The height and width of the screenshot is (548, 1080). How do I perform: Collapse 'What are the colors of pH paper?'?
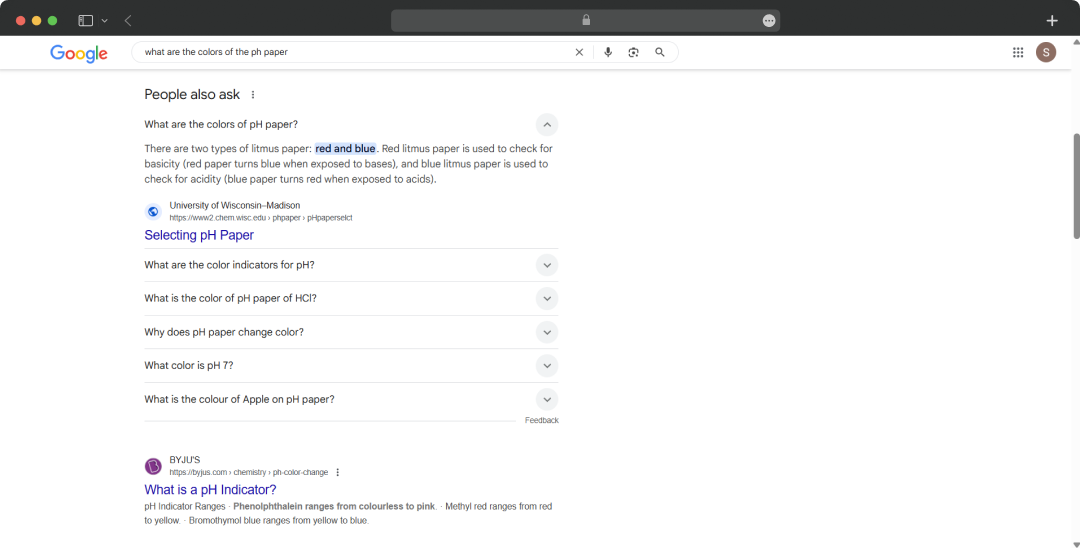pos(547,125)
